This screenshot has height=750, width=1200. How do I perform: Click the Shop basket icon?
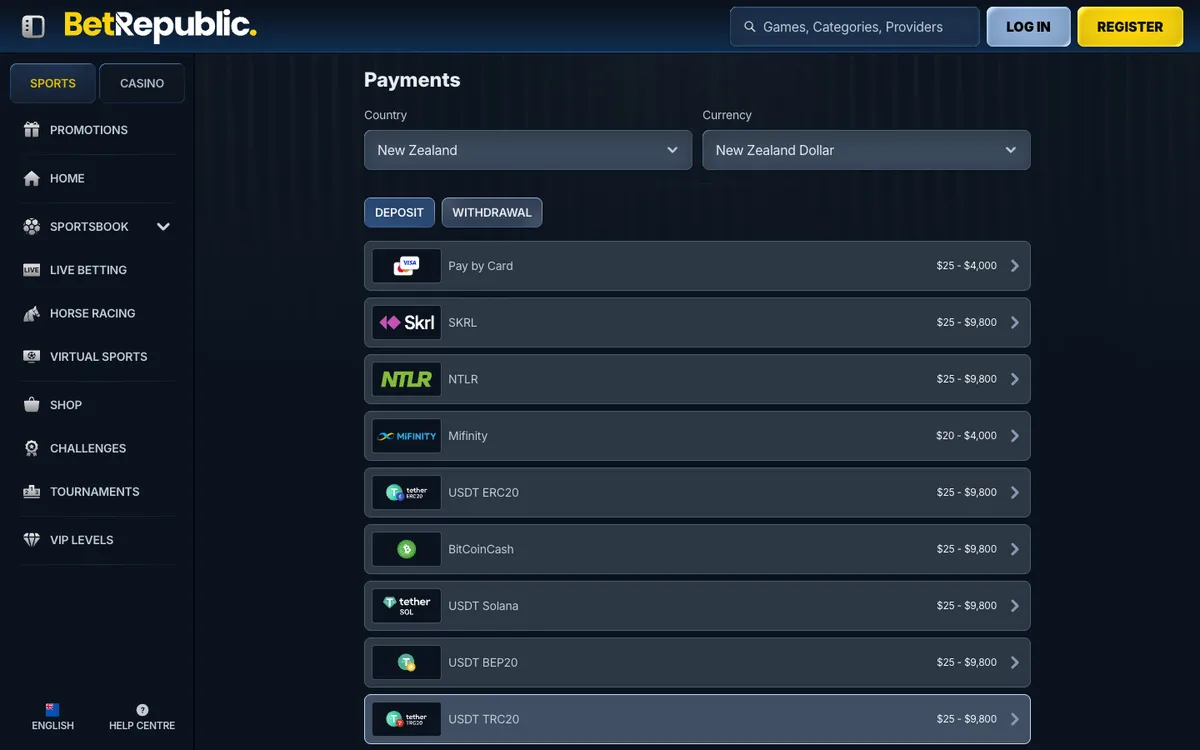coord(32,405)
